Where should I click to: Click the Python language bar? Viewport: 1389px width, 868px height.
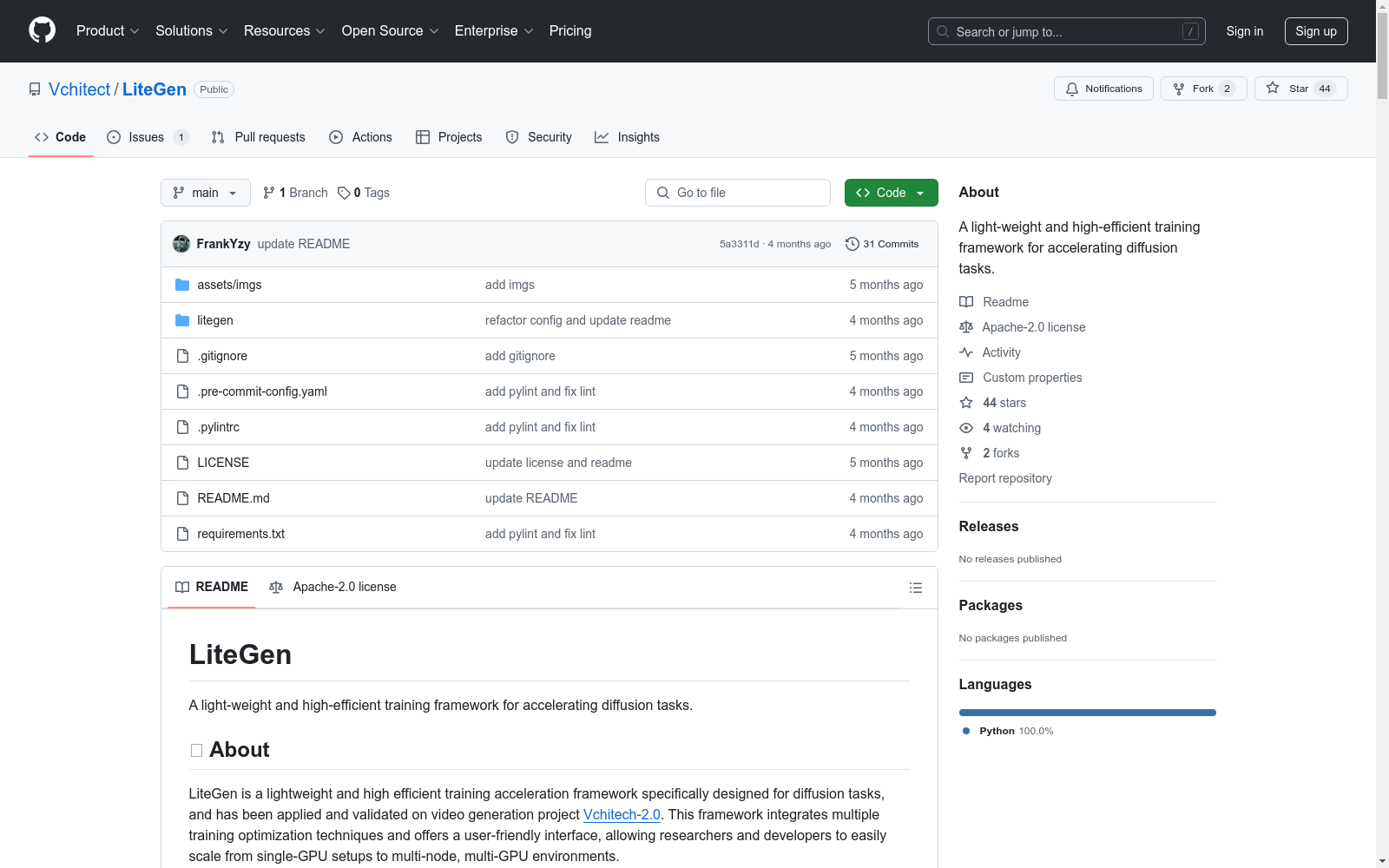(x=1087, y=713)
